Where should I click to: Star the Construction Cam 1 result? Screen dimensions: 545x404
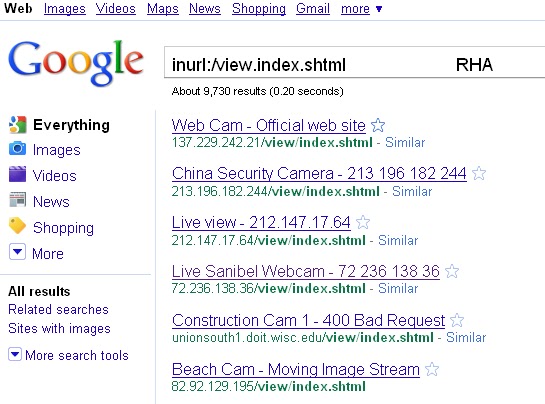click(457, 320)
